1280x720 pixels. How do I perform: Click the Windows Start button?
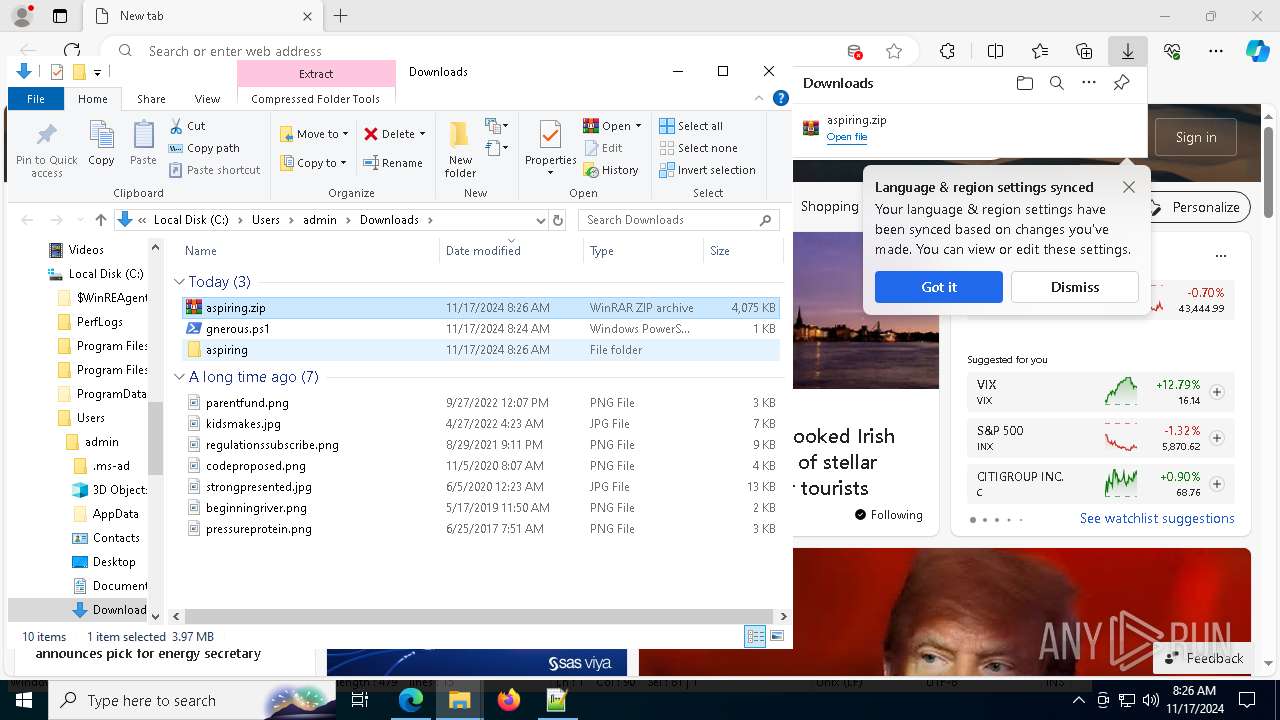click(x=24, y=700)
